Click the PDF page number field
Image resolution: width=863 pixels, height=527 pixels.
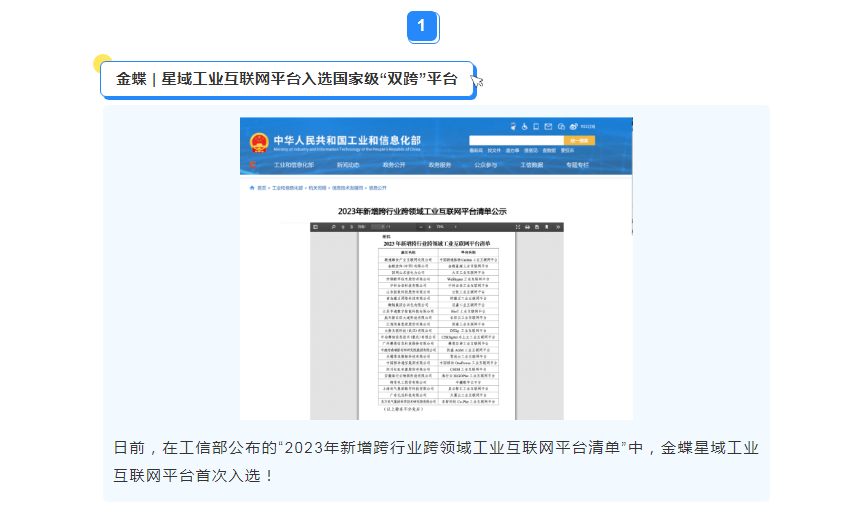pyautogui.click(x=378, y=227)
